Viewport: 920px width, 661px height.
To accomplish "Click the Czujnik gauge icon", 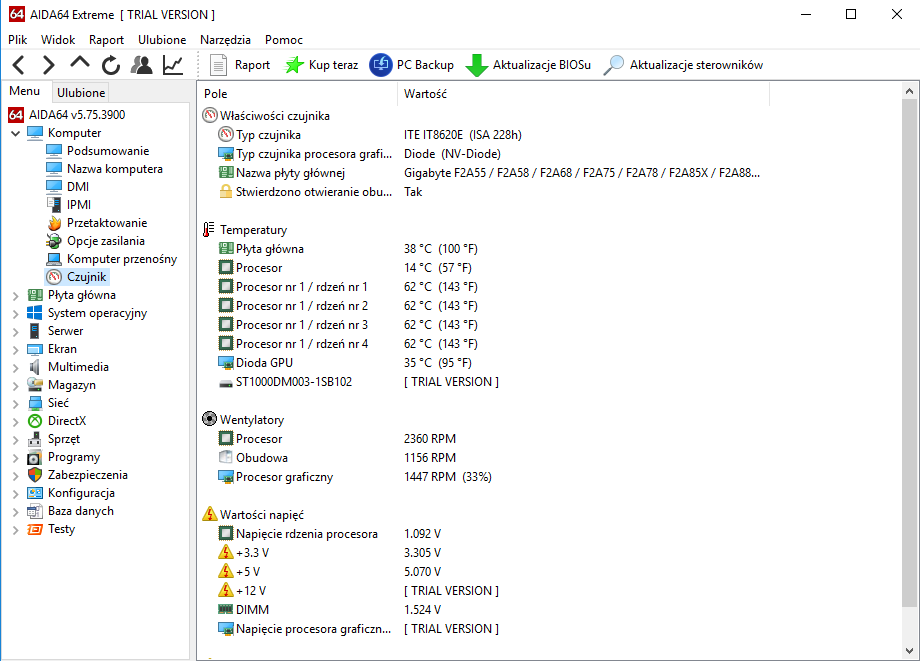I will tap(54, 277).
